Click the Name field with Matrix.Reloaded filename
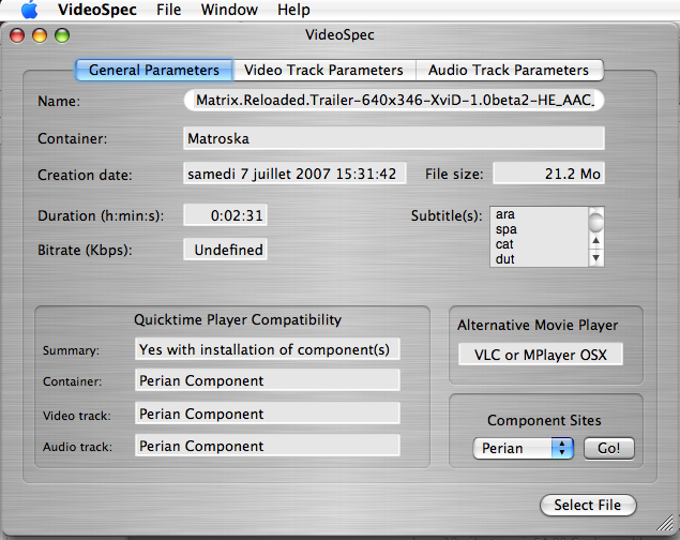Image resolution: width=680 pixels, height=540 pixels. 394,100
